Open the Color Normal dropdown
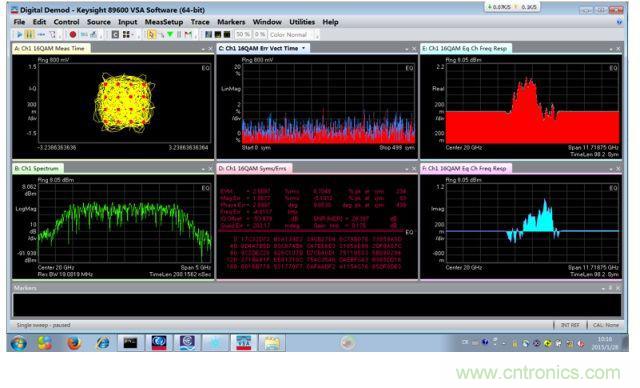Viewport: 640px width, 388px height. [291, 35]
